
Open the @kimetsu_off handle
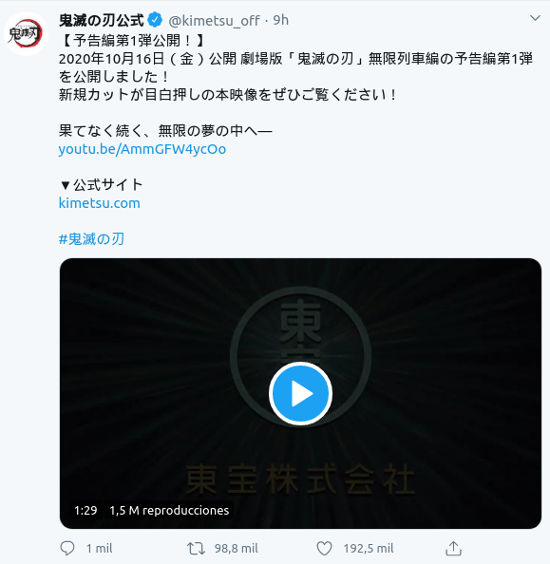point(214,21)
